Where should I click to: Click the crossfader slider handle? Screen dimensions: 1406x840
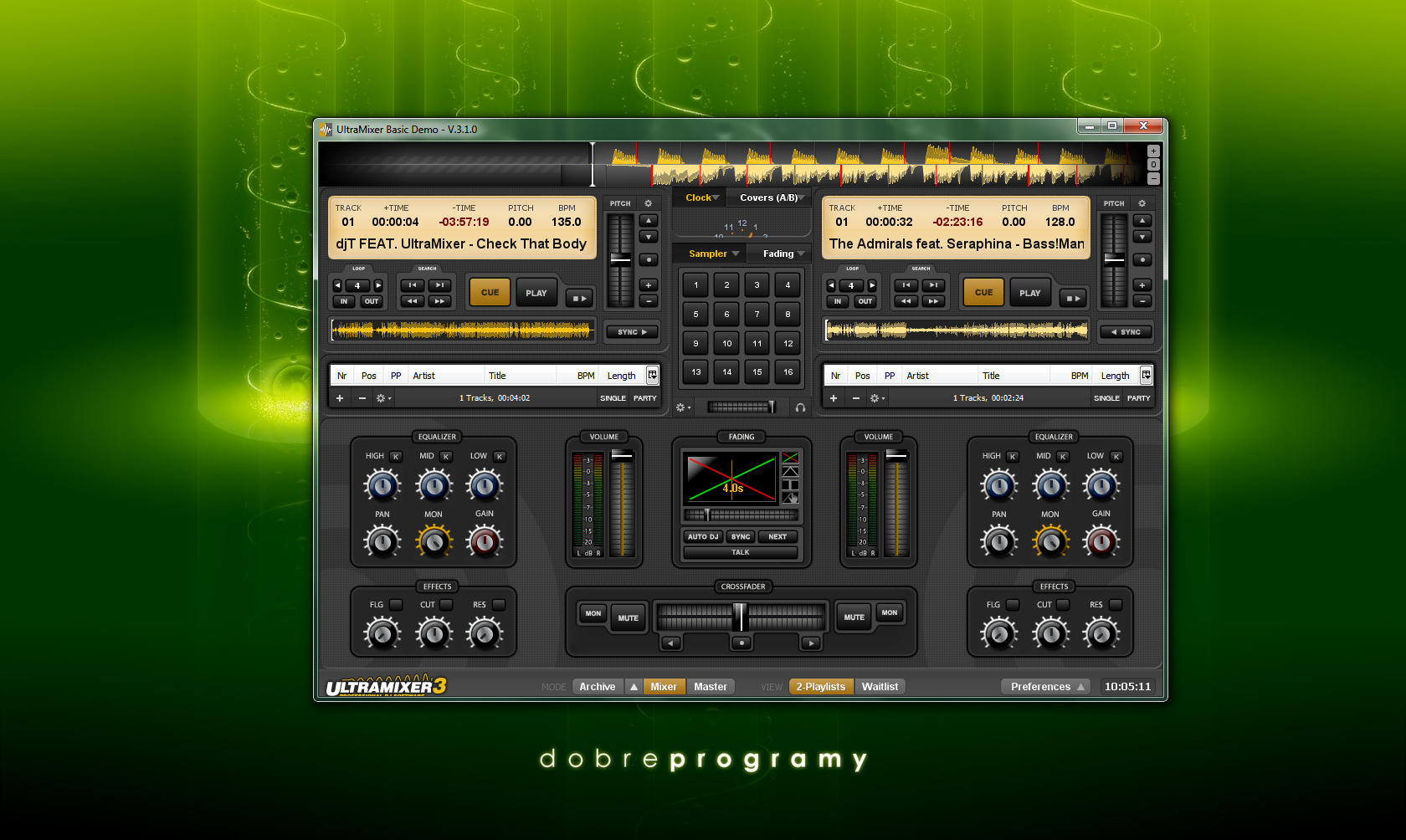coord(740,617)
